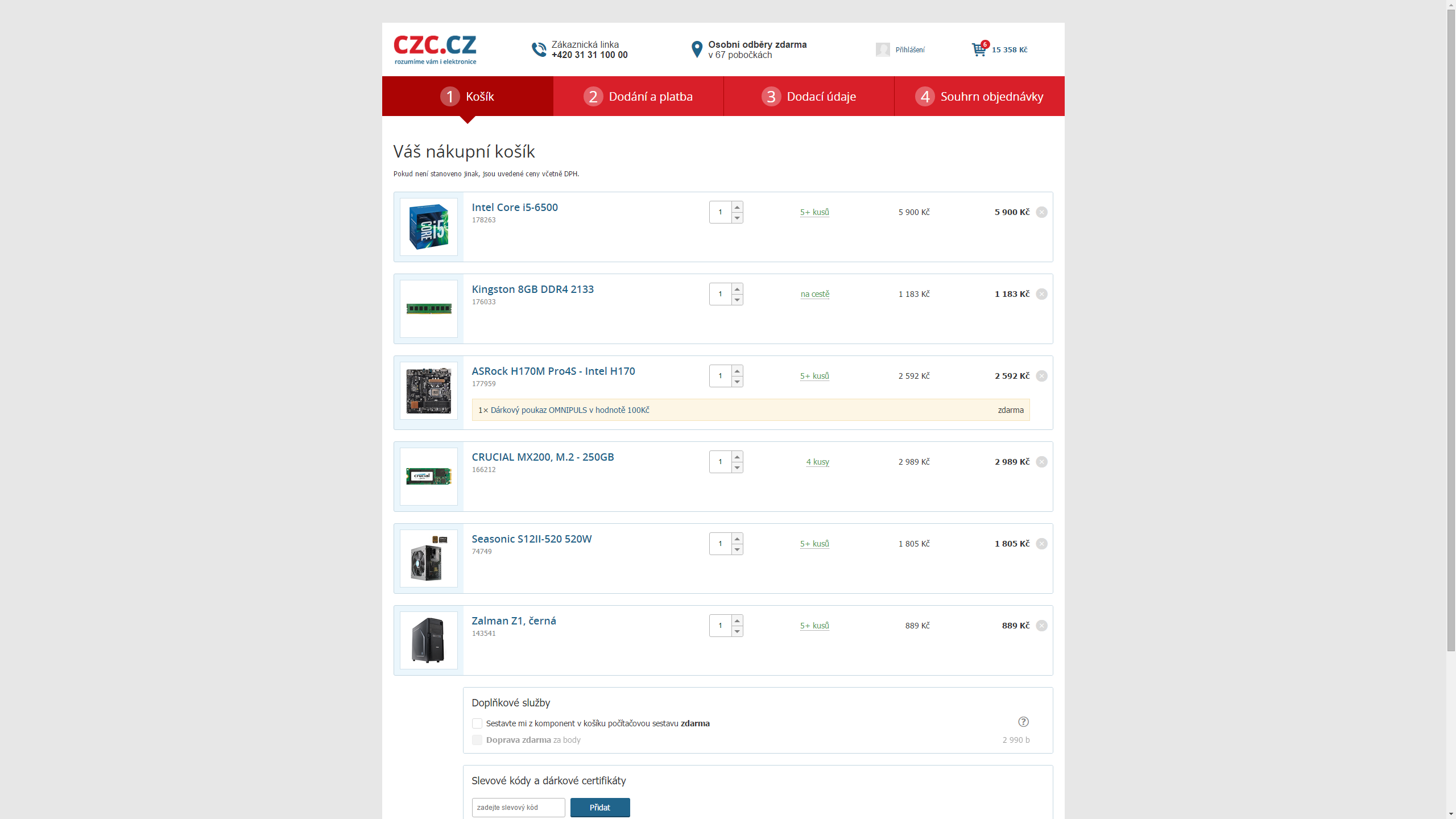This screenshot has height=819, width=1456.
Task: Open Crucial SSD product image
Action: click(429, 477)
